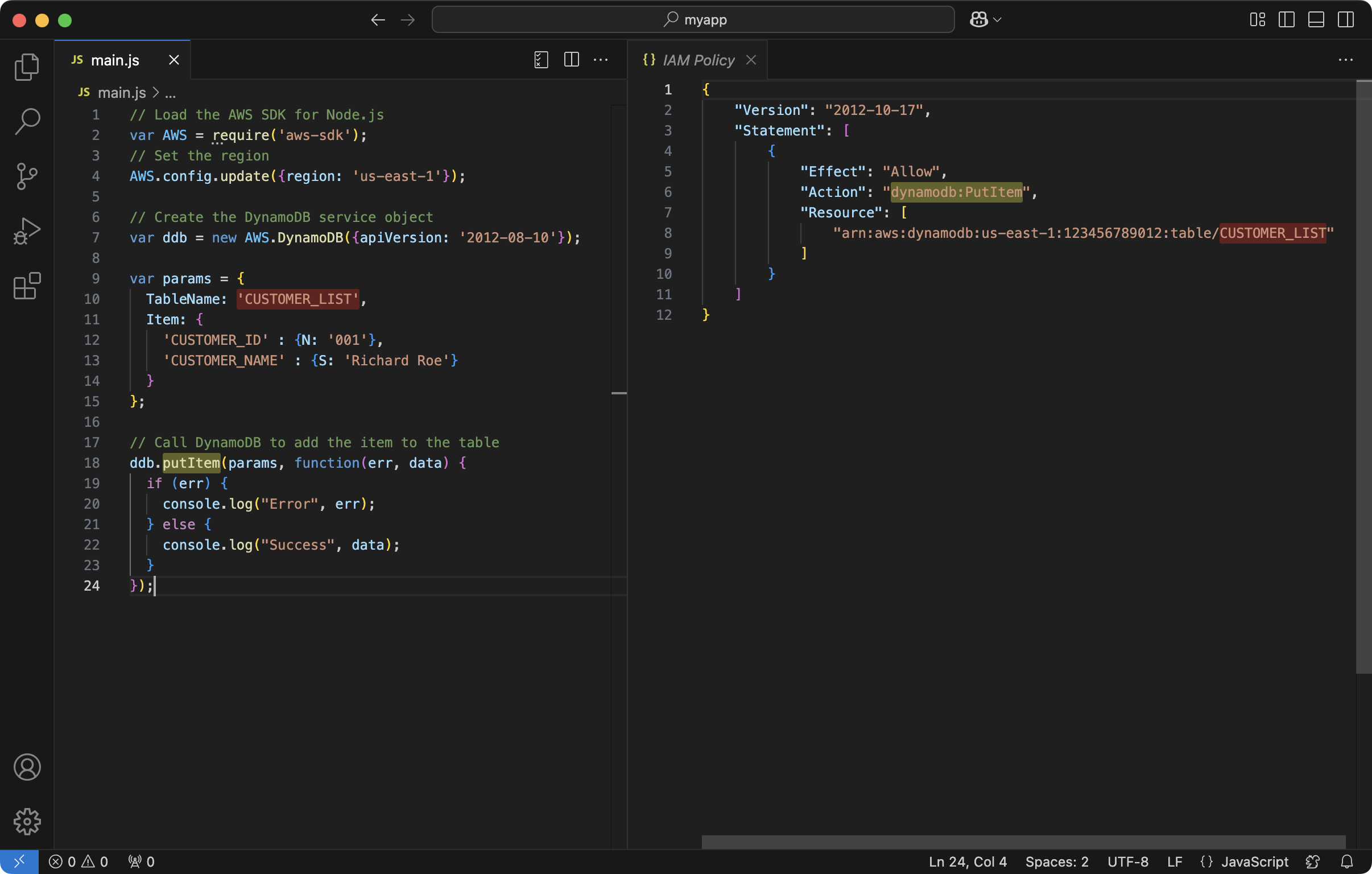Open the Manage gear menu
Image resolution: width=1372 pixels, height=874 pixels.
click(x=27, y=822)
